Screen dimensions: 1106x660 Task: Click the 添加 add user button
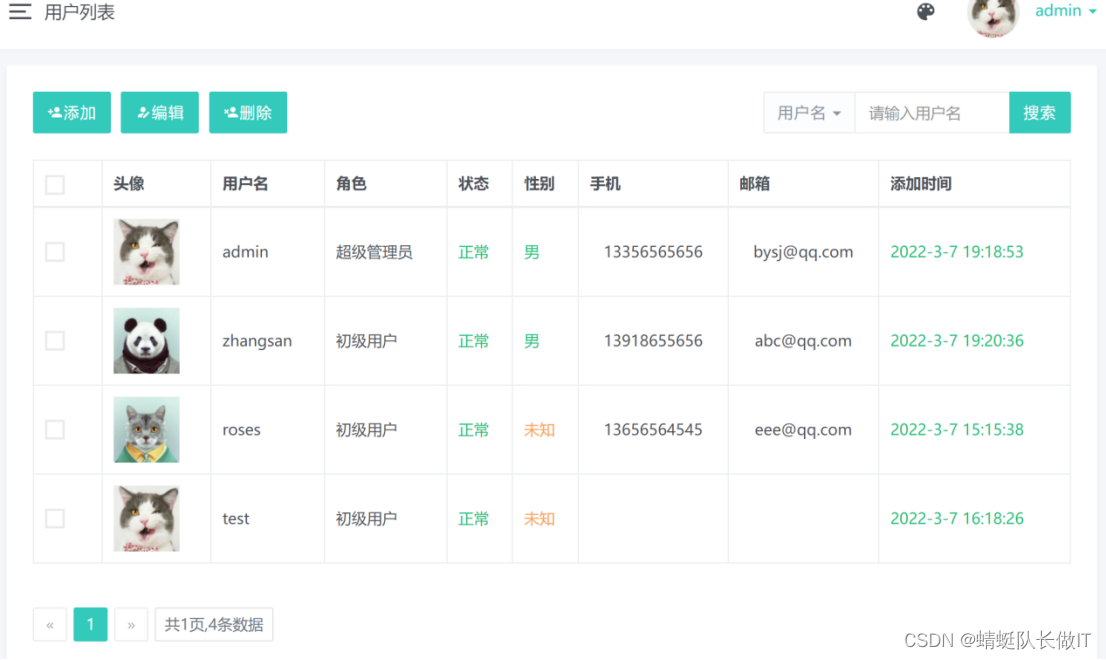pyautogui.click(x=72, y=112)
